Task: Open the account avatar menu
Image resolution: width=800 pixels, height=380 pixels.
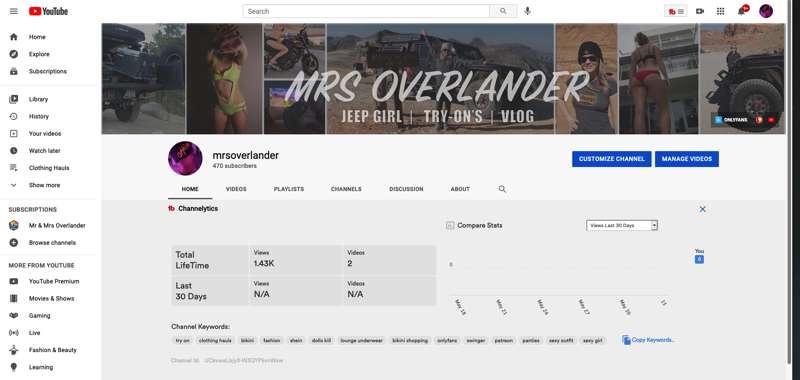Action: click(766, 11)
